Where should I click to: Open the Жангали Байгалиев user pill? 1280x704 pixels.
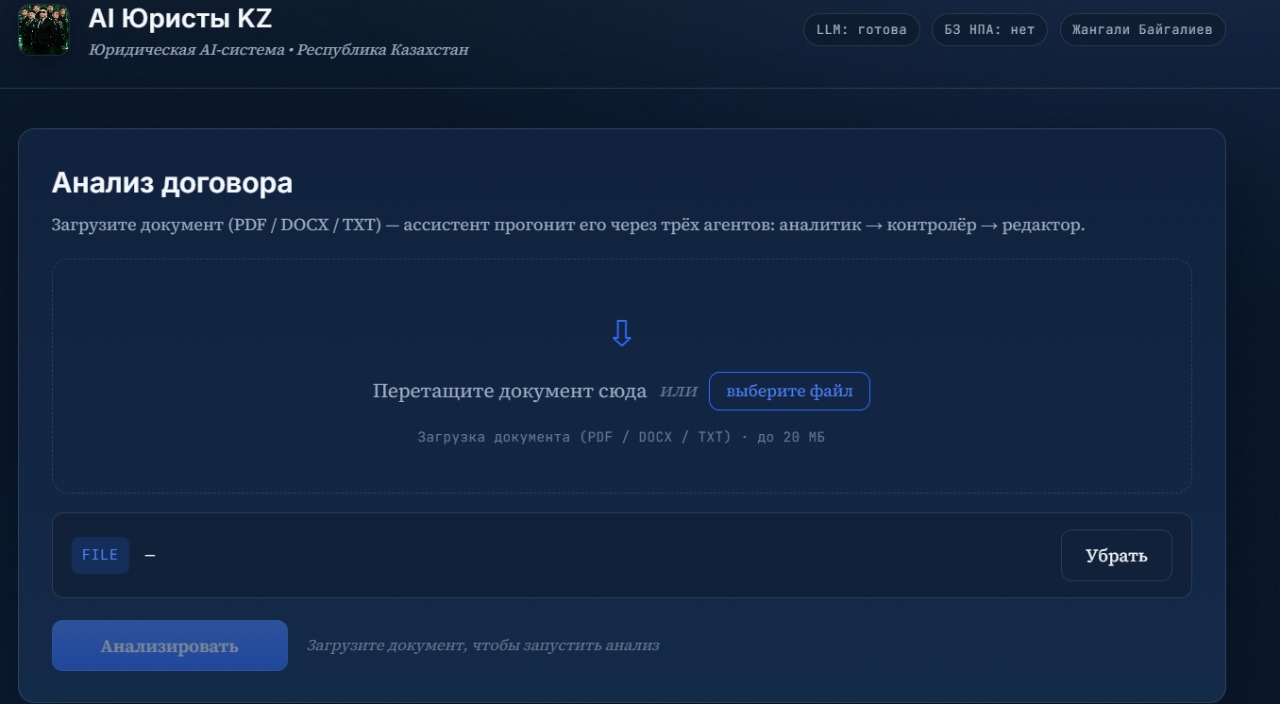[1142, 30]
